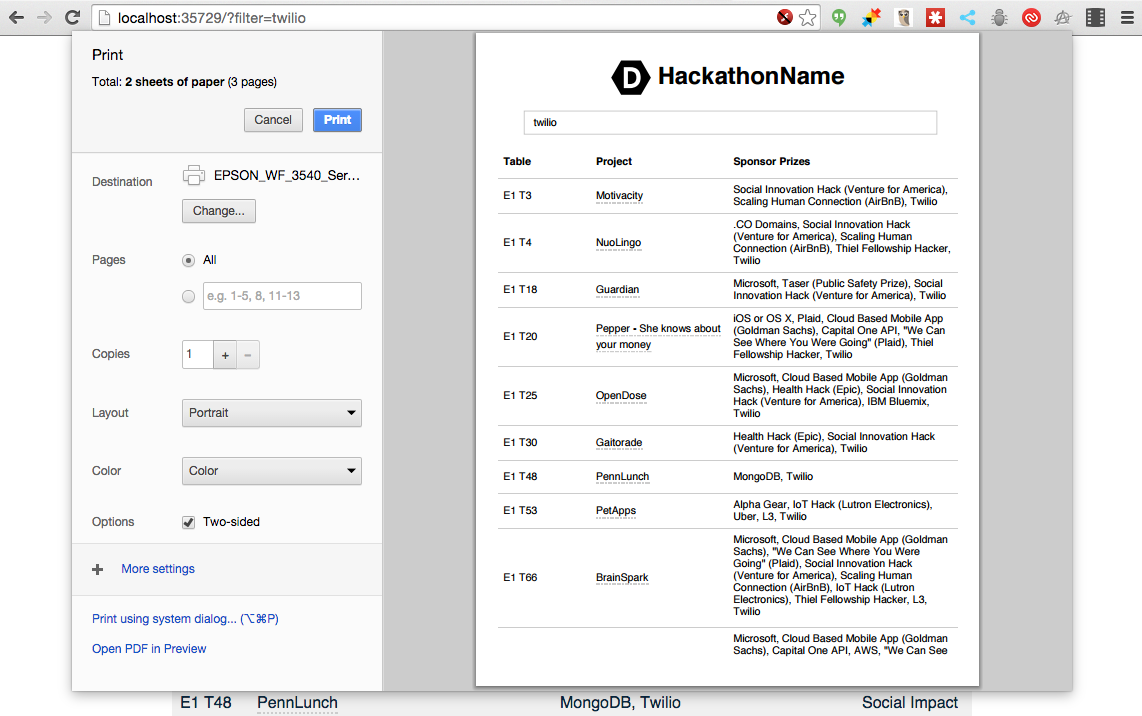
Task: Click the twilio filter box in preview
Action: point(730,122)
